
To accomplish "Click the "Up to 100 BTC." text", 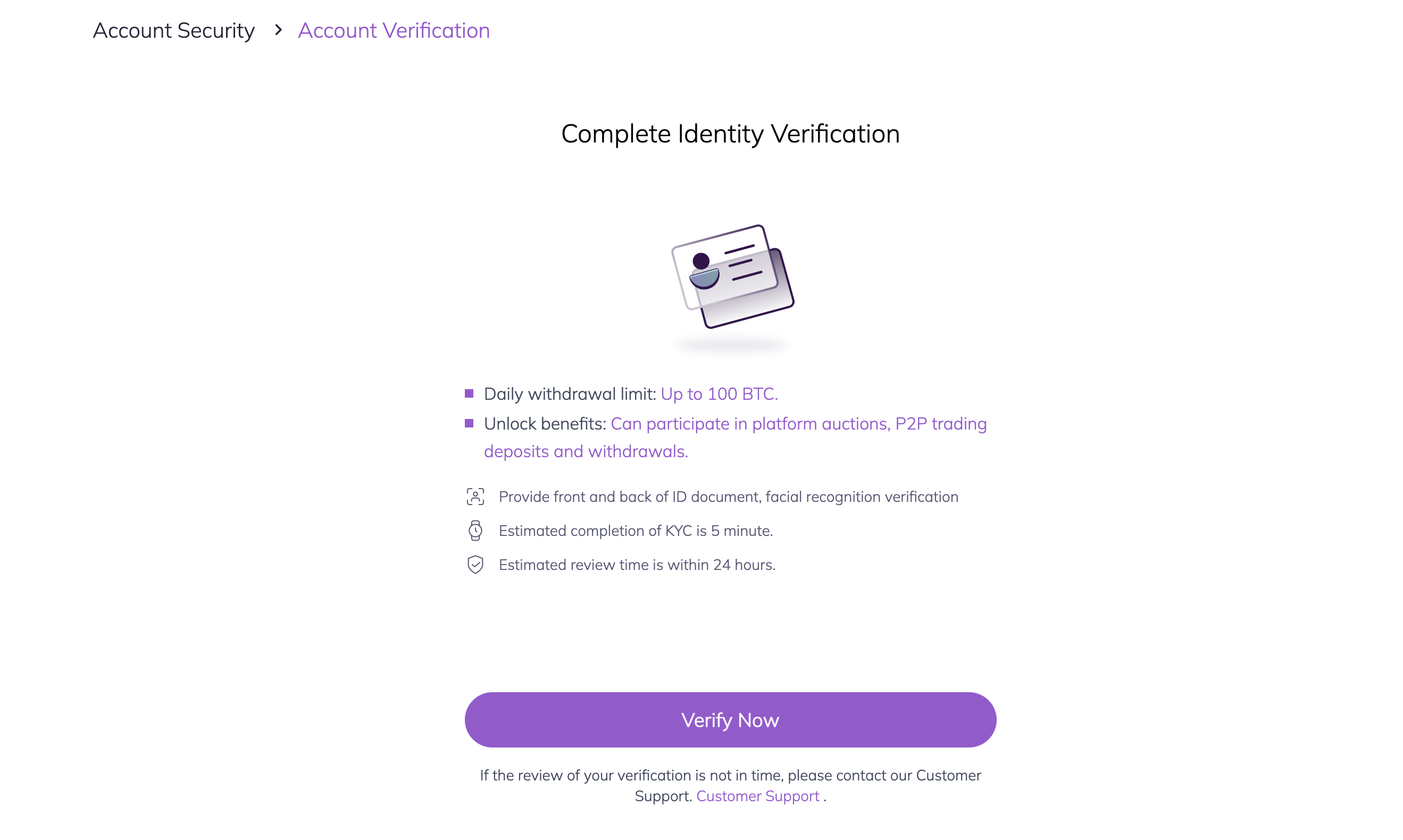I will click(719, 394).
